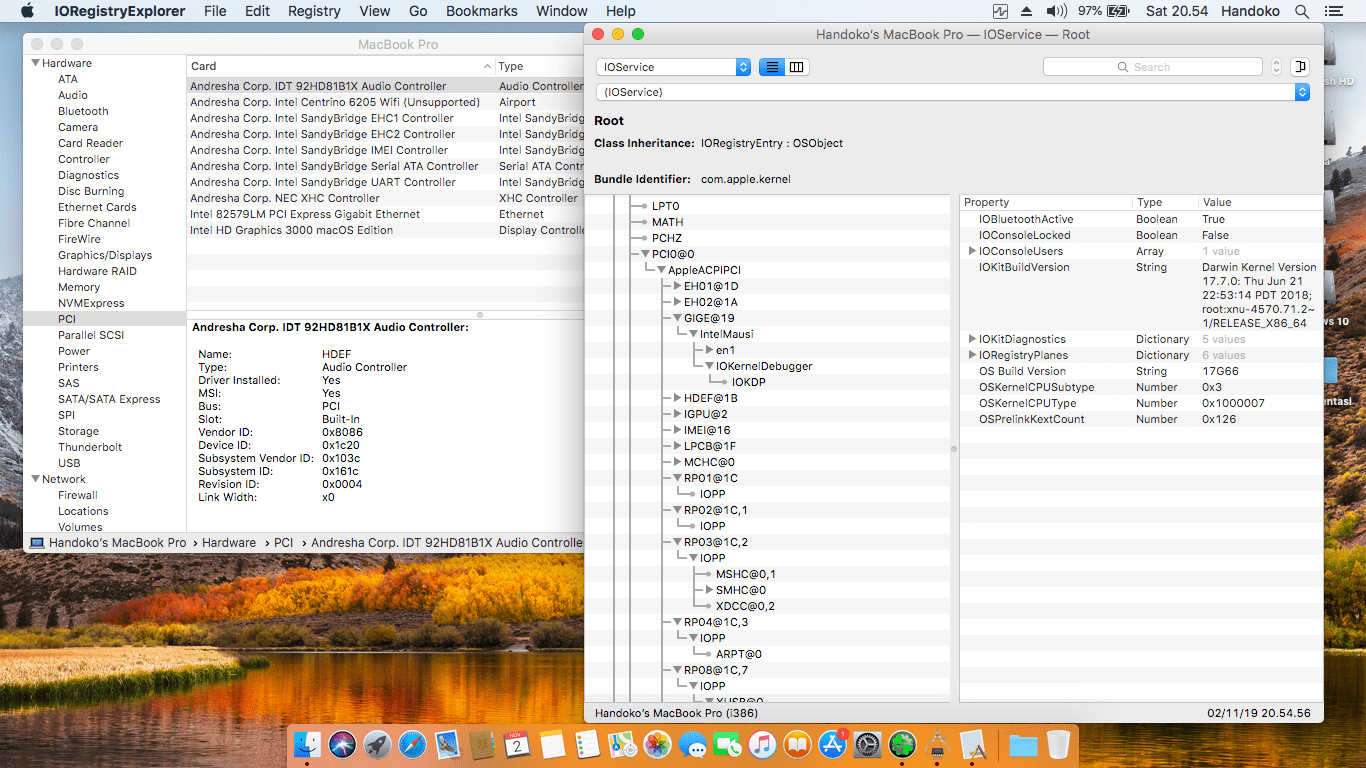
Task: Open iTunes from the Dock
Action: tap(762, 744)
